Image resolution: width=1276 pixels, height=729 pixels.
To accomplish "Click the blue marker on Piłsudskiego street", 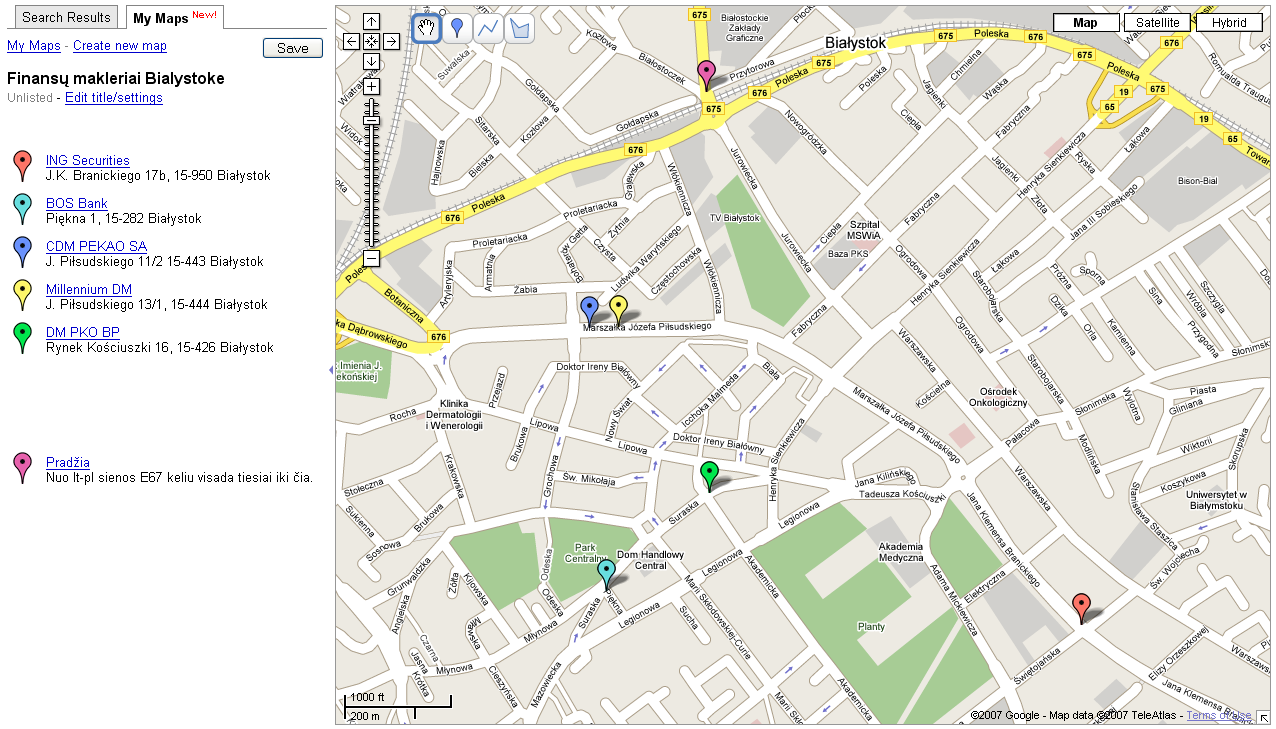I will tap(590, 311).
